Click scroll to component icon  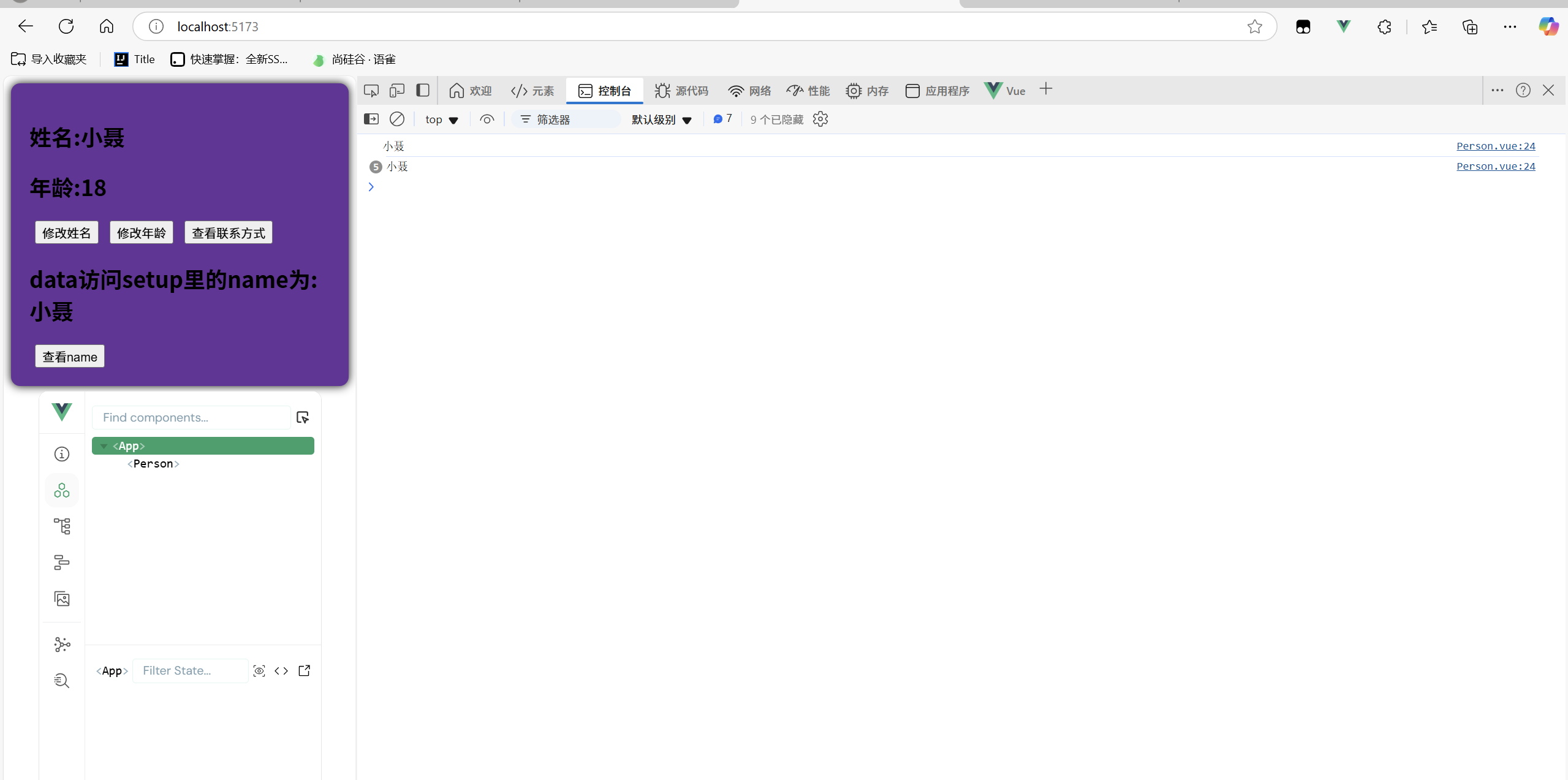[x=259, y=671]
